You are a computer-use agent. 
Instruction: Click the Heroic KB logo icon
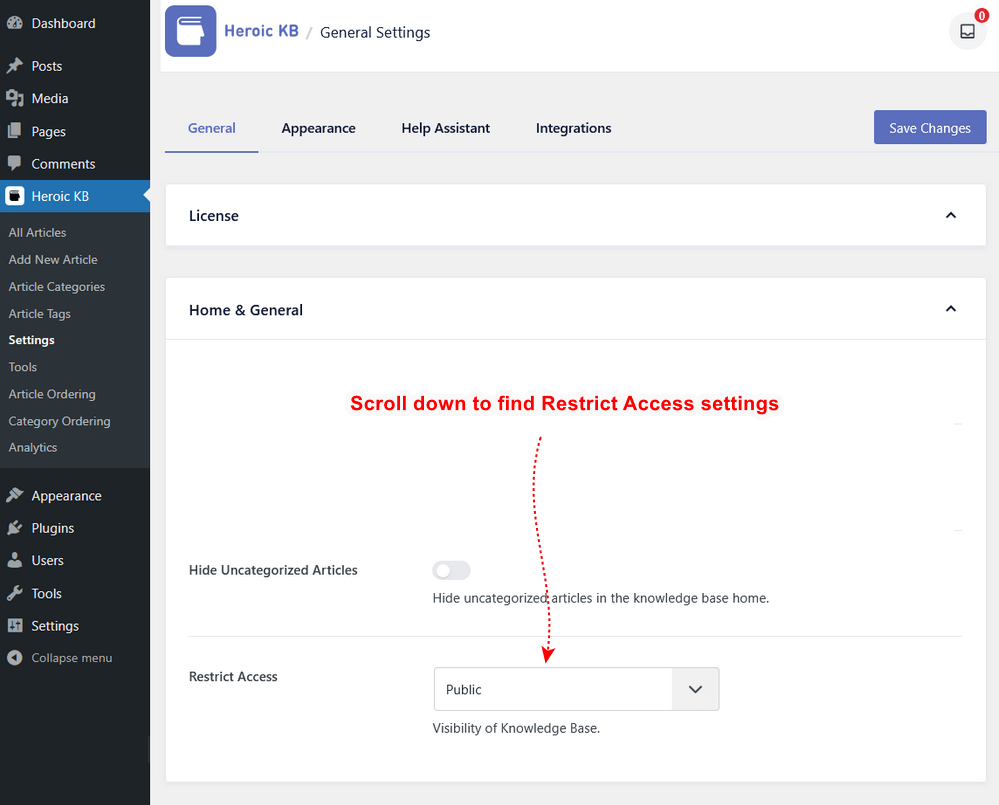coord(190,31)
